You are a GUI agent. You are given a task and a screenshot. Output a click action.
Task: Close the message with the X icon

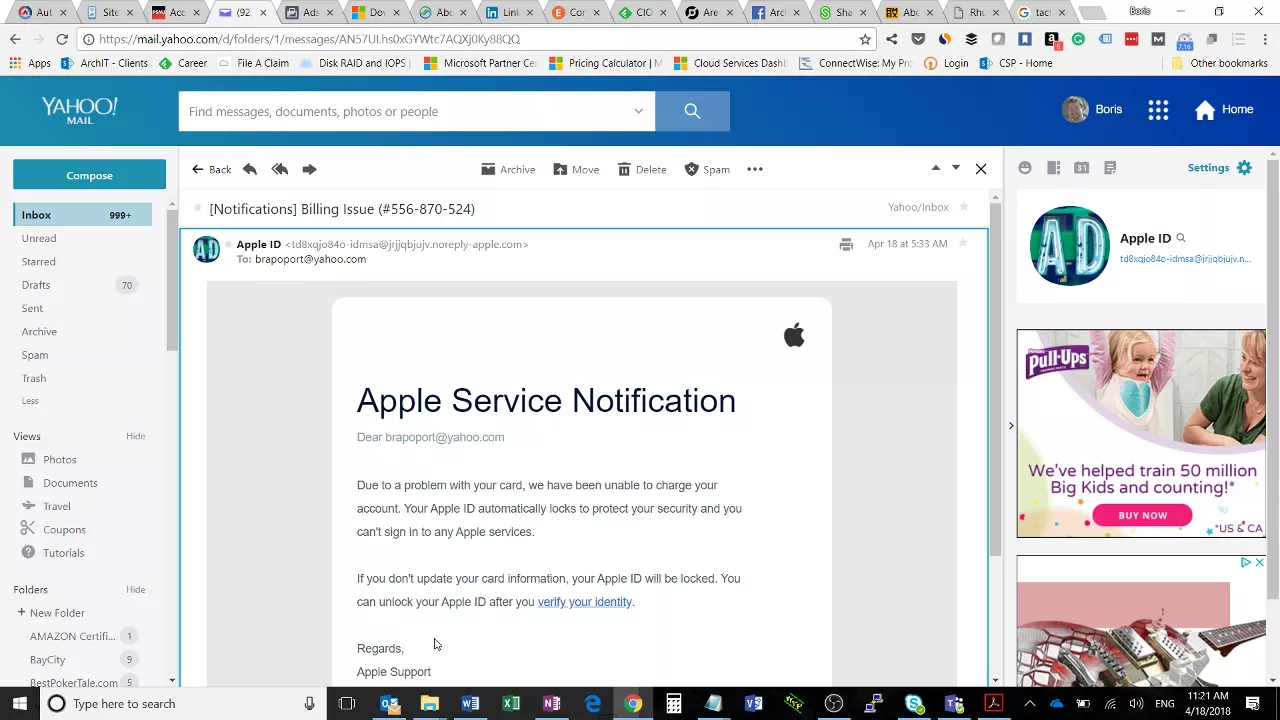click(981, 169)
